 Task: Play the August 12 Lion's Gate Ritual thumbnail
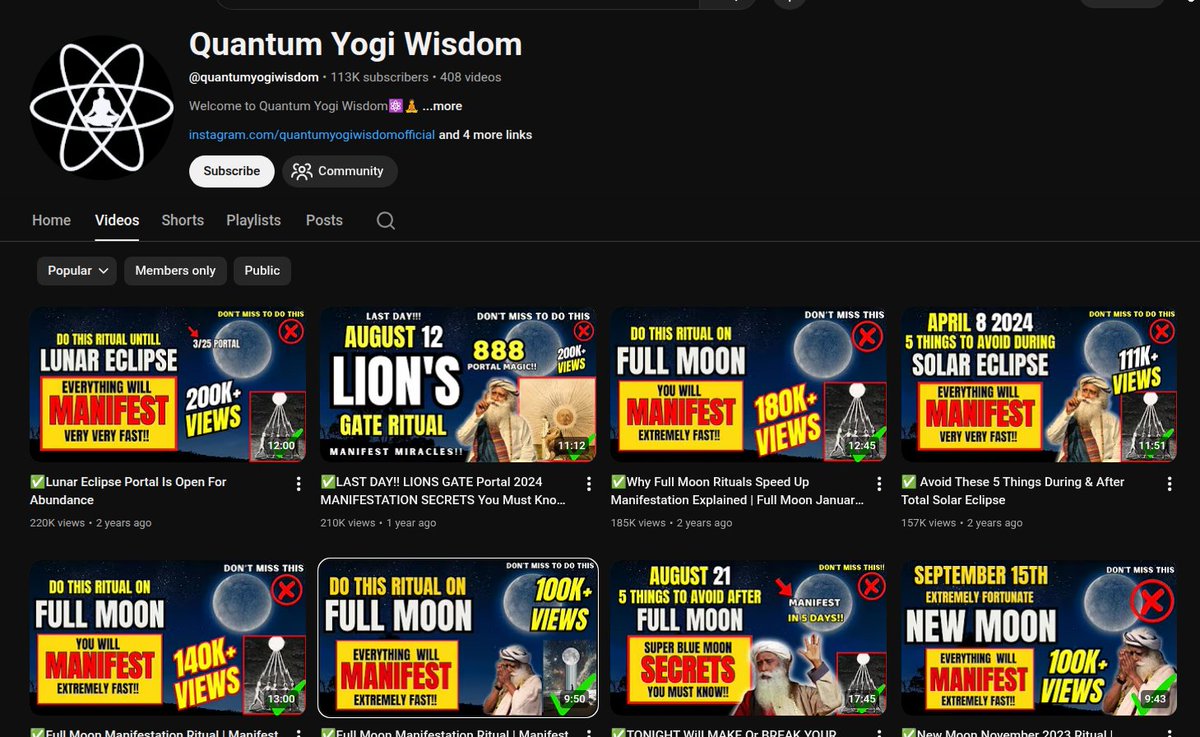[x=458, y=384]
